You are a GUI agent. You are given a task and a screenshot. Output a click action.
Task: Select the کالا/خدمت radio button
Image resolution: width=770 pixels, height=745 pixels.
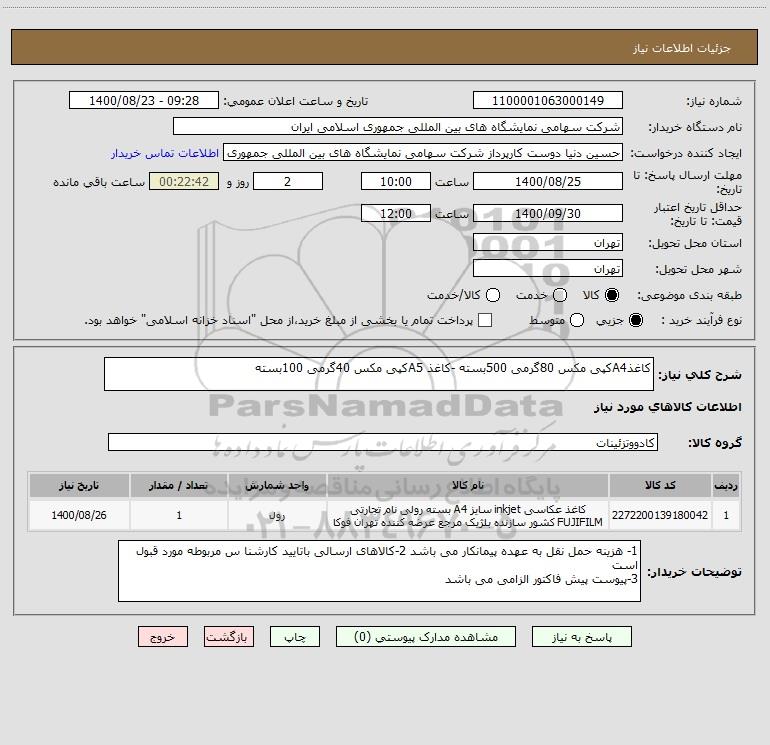click(493, 295)
